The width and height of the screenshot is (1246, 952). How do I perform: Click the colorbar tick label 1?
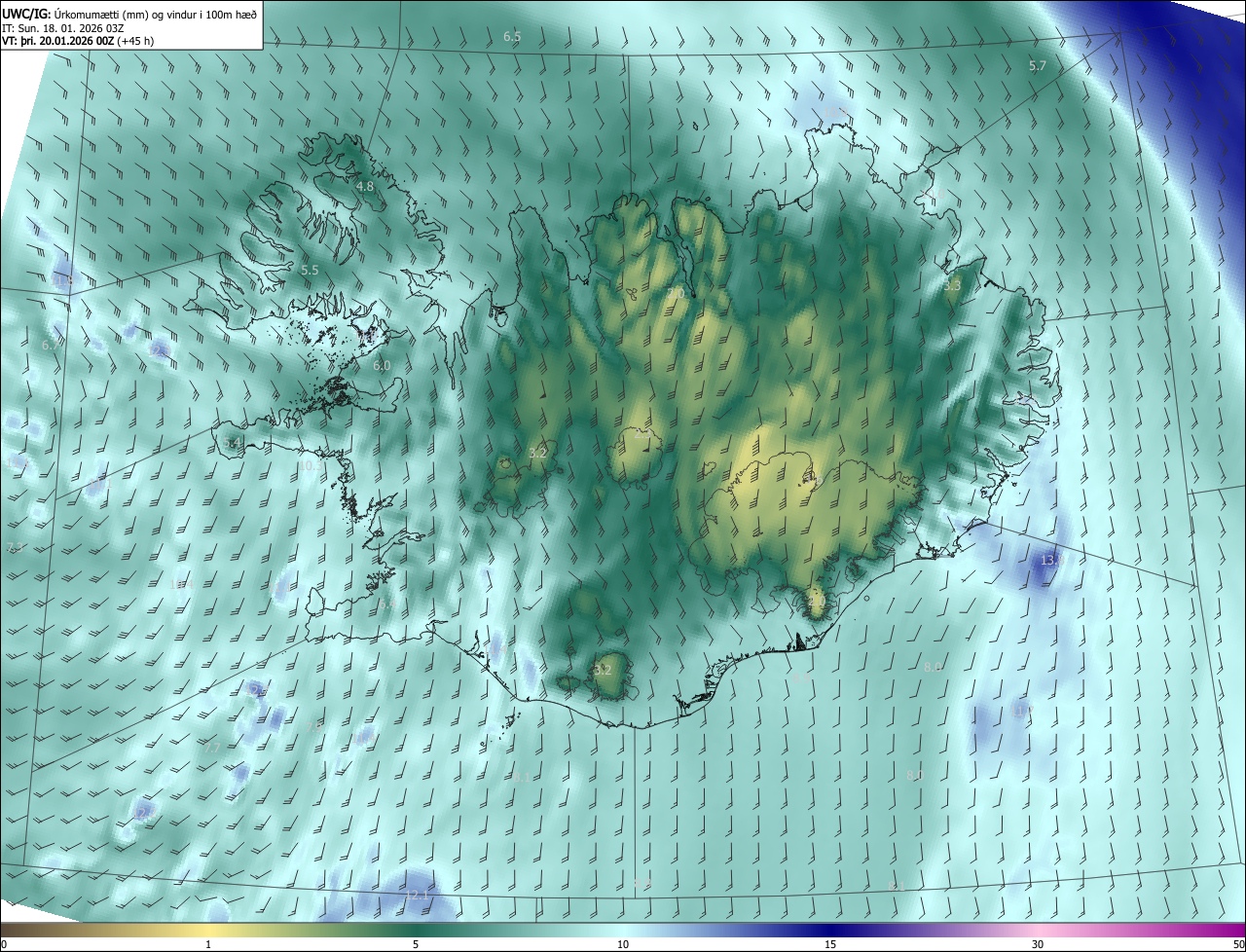pos(208,944)
